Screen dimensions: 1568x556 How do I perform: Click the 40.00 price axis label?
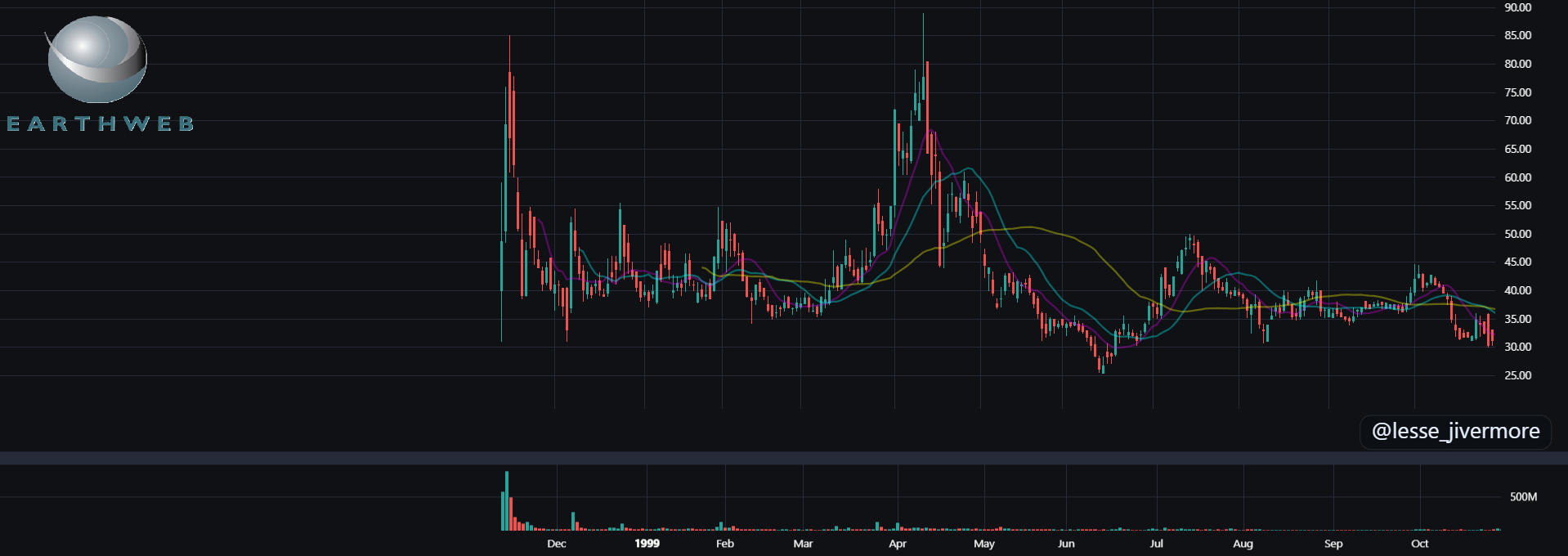[x=1517, y=290]
